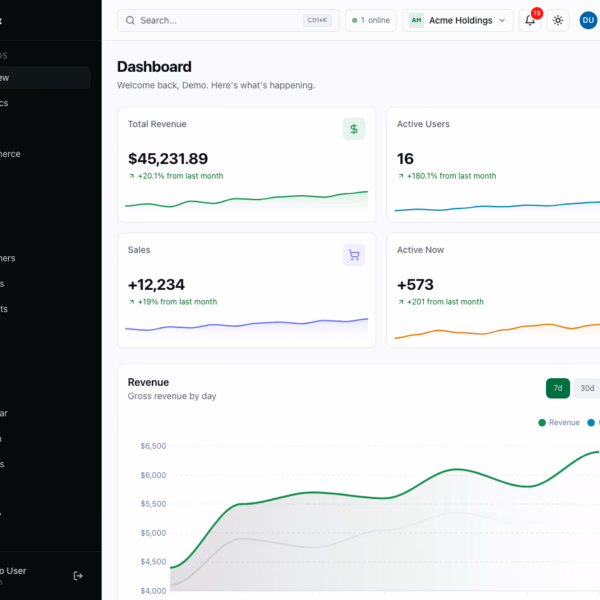Click the $6,500 axis label
600x600 pixels.
tap(153, 446)
